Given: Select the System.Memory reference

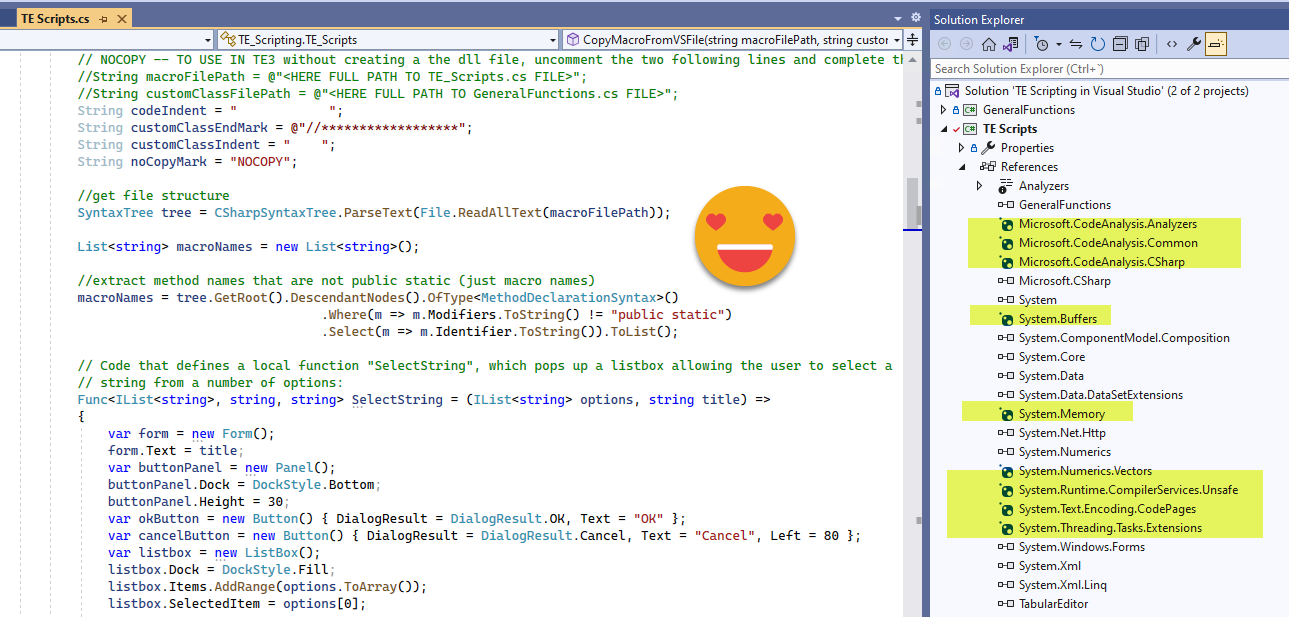Looking at the screenshot, I should click(1061, 414).
